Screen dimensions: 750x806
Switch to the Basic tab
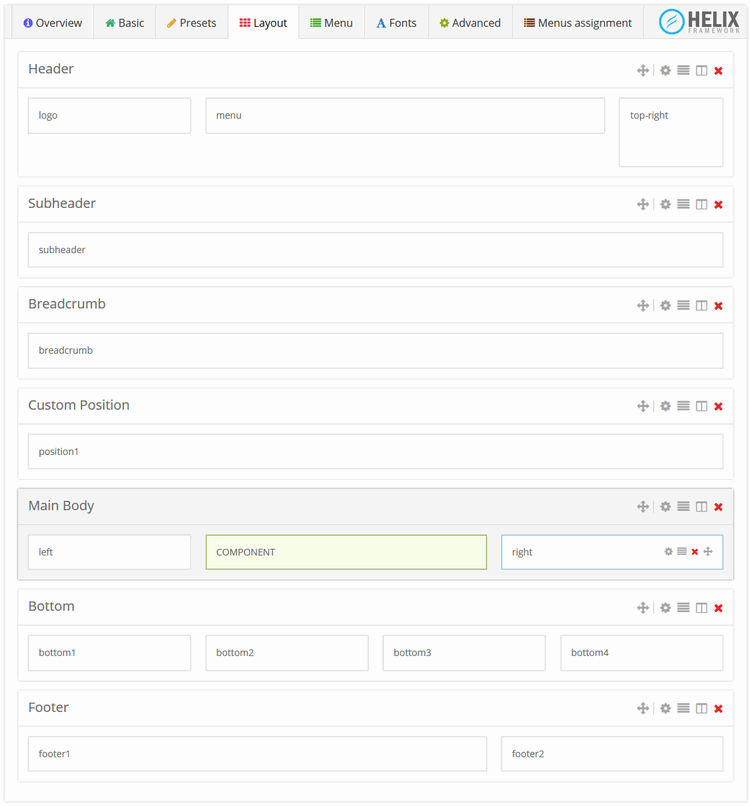pos(124,23)
